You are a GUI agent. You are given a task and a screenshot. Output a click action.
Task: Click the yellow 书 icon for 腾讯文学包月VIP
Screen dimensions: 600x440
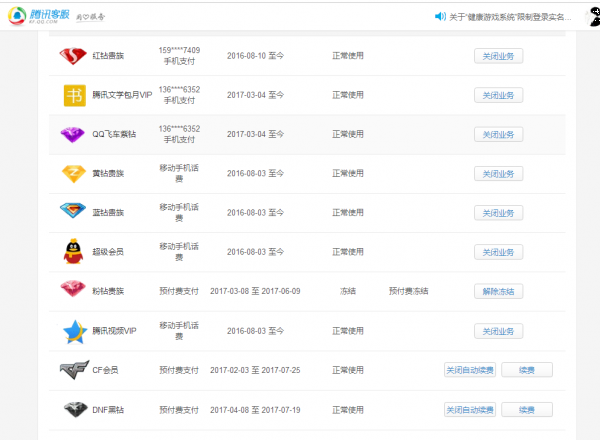75,95
